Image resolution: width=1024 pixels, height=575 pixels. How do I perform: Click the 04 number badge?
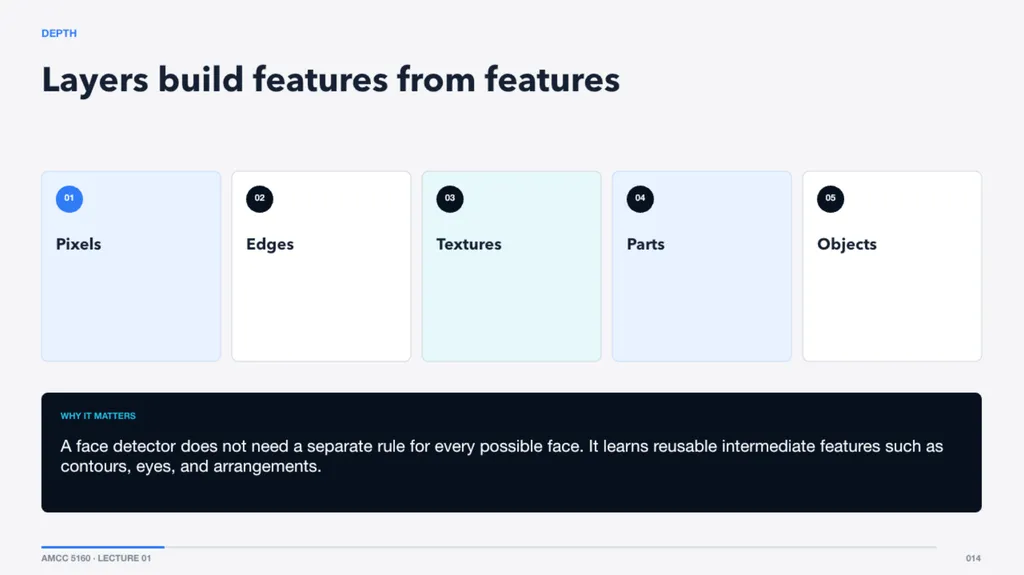click(x=640, y=199)
